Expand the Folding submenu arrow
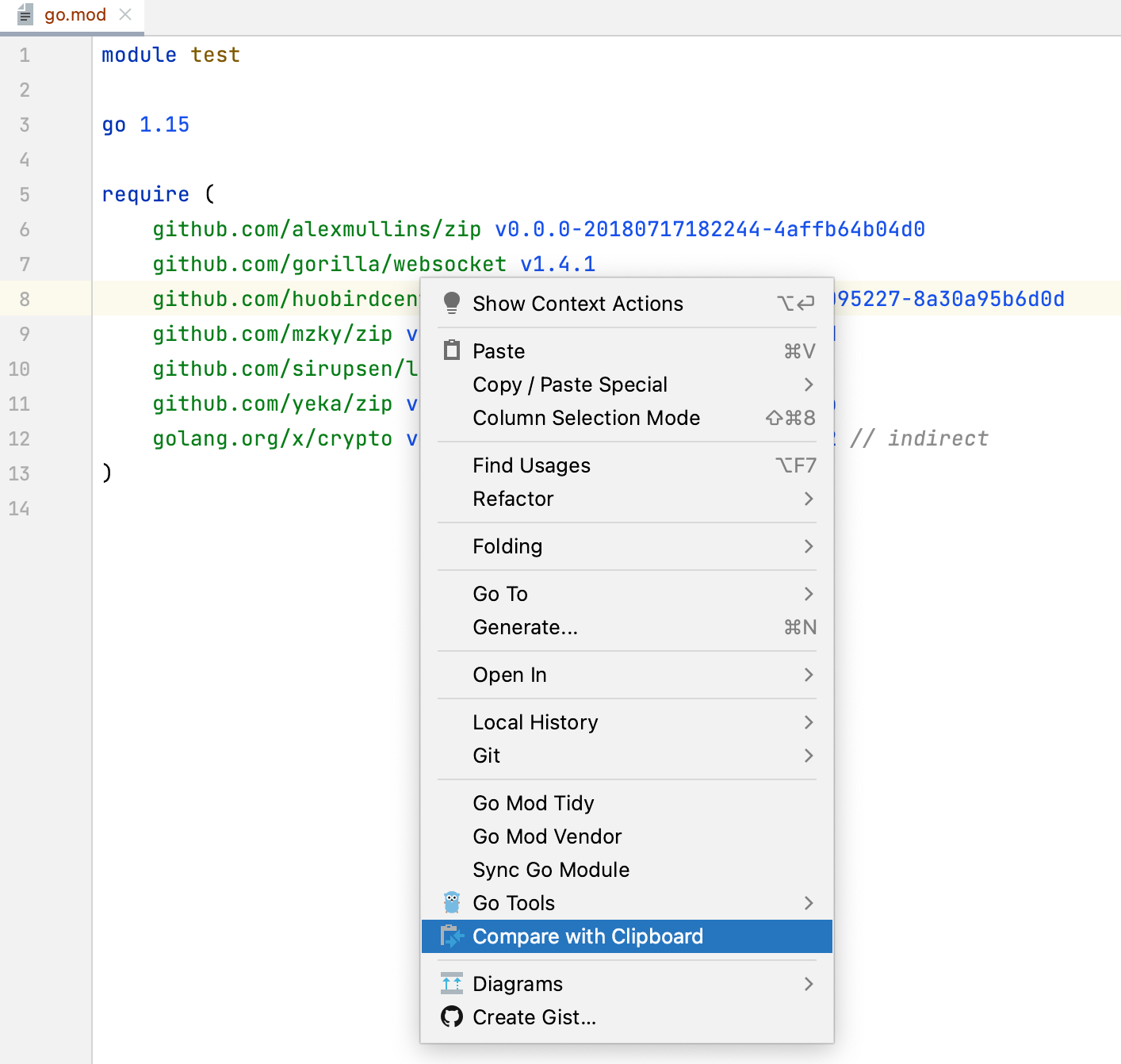The height and width of the screenshot is (1064, 1121). coord(809,546)
